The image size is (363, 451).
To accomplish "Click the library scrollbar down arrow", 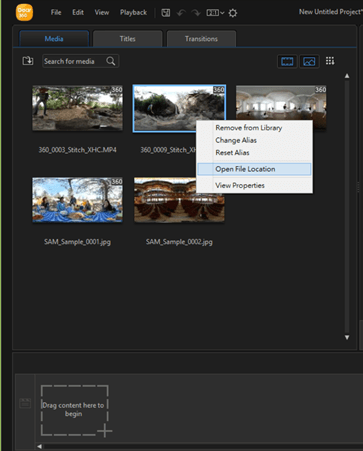I will tap(347, 337).
